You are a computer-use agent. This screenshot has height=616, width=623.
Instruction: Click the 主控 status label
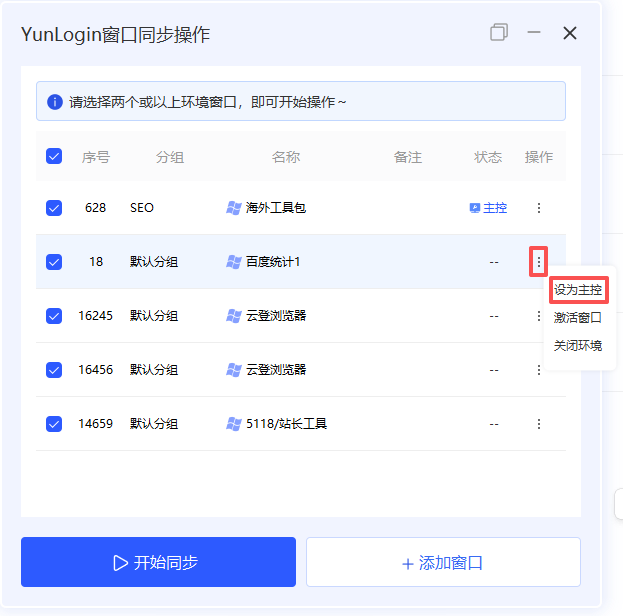click(495, 208)
